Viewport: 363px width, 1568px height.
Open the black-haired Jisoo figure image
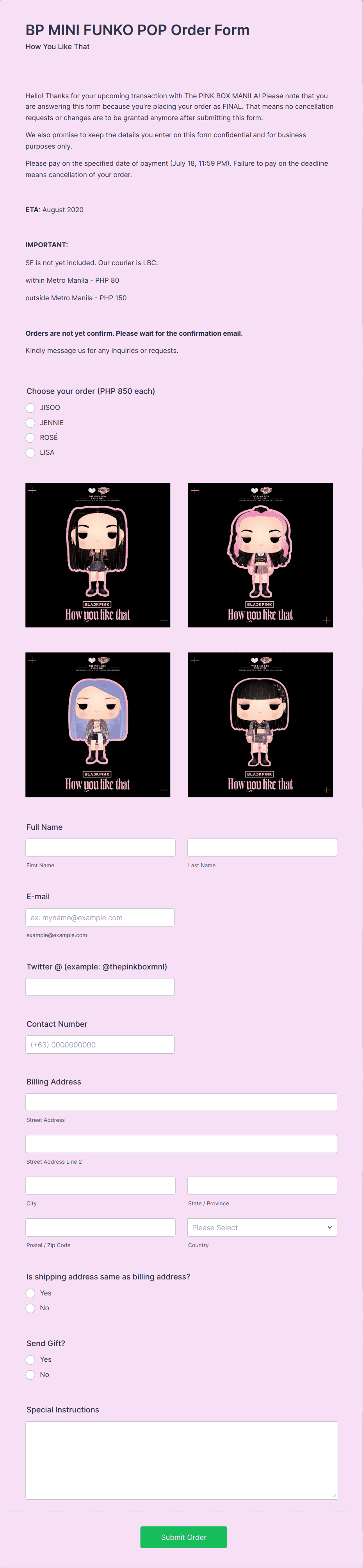(98, 555)
